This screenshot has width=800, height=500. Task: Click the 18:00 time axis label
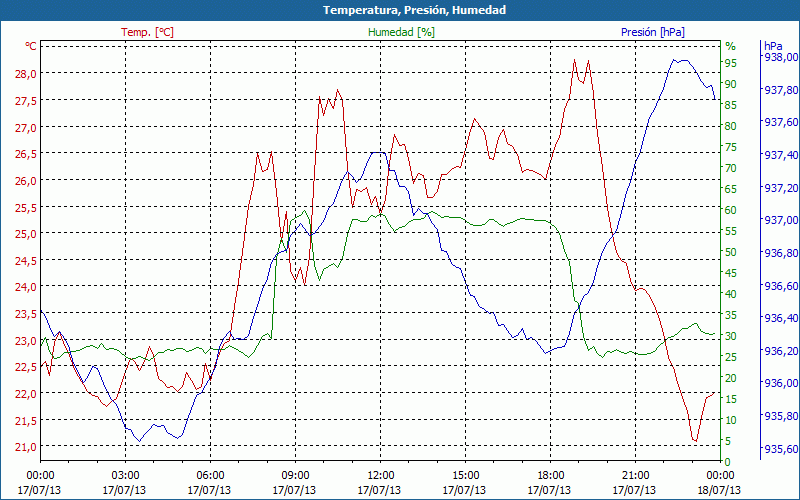(x=551, y=476)
